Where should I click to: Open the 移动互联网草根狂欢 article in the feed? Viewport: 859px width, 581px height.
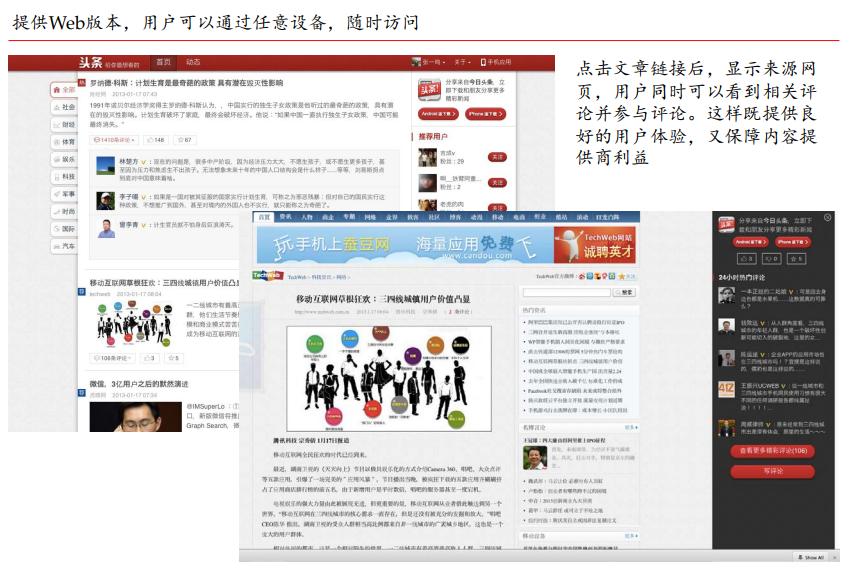164,283
